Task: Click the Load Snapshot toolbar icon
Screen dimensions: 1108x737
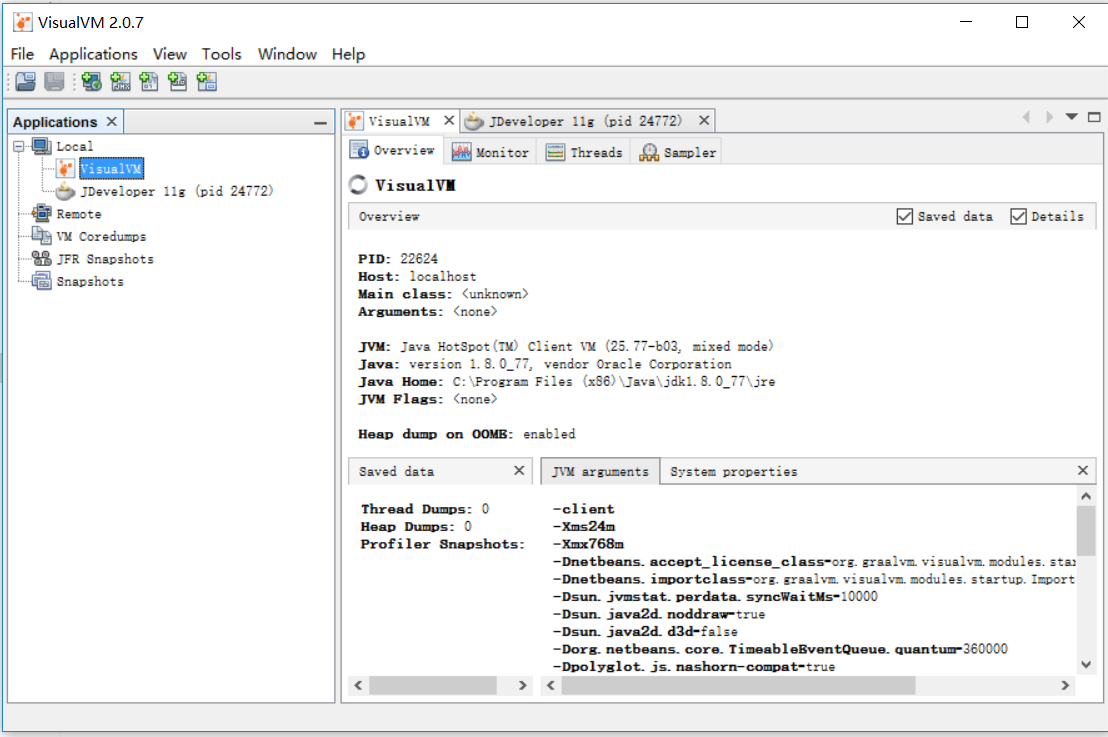Action: click(25, 82)
